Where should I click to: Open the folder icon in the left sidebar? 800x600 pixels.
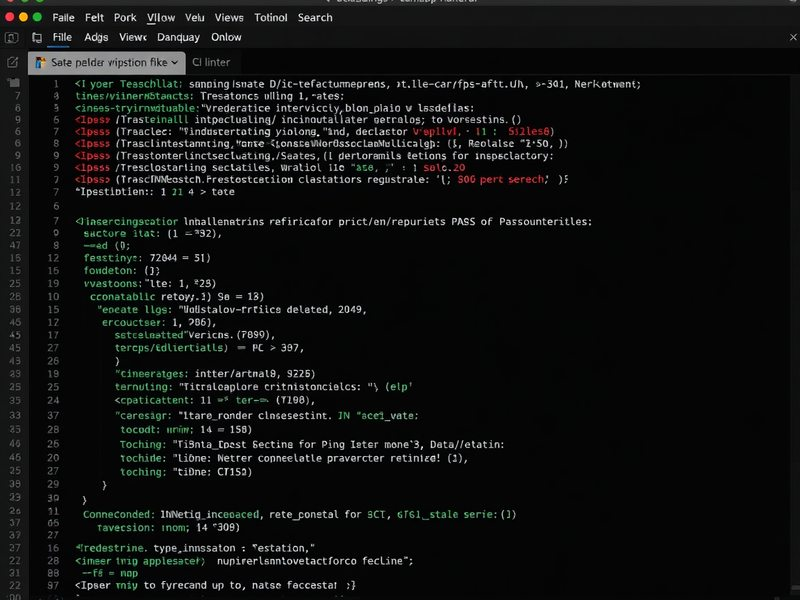13,83
